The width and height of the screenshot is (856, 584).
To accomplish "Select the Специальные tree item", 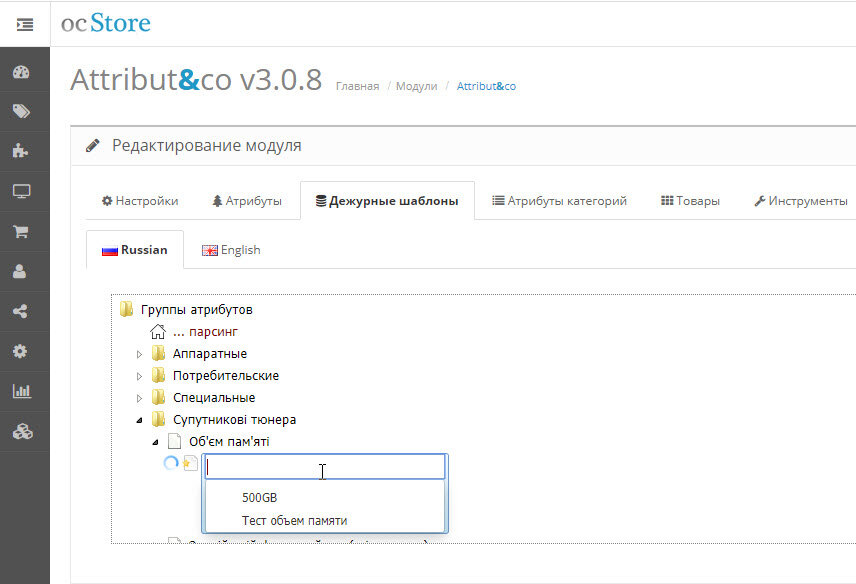I will (214, 397).
